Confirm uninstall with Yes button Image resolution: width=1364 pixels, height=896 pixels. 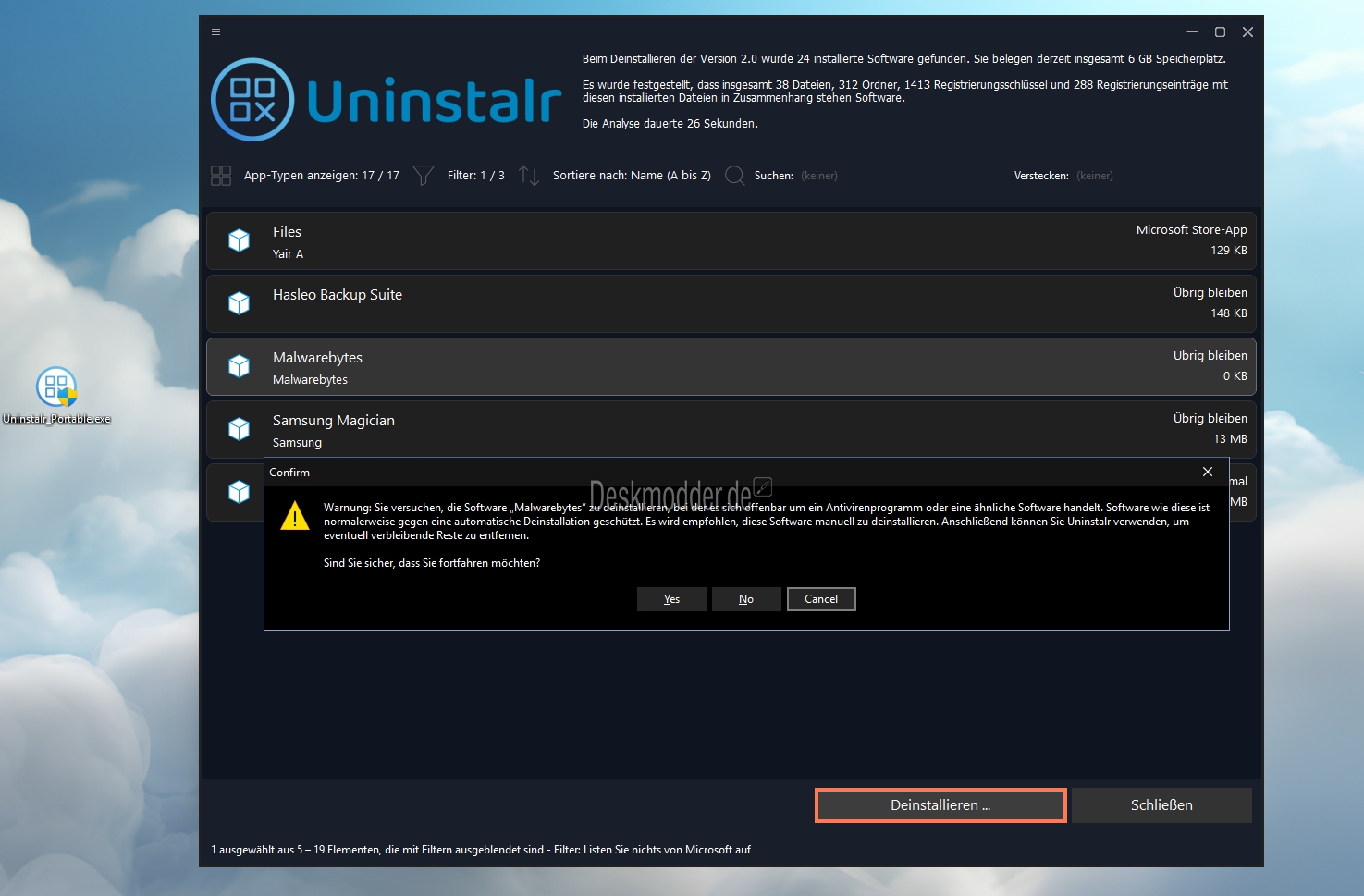coord(671,599)
